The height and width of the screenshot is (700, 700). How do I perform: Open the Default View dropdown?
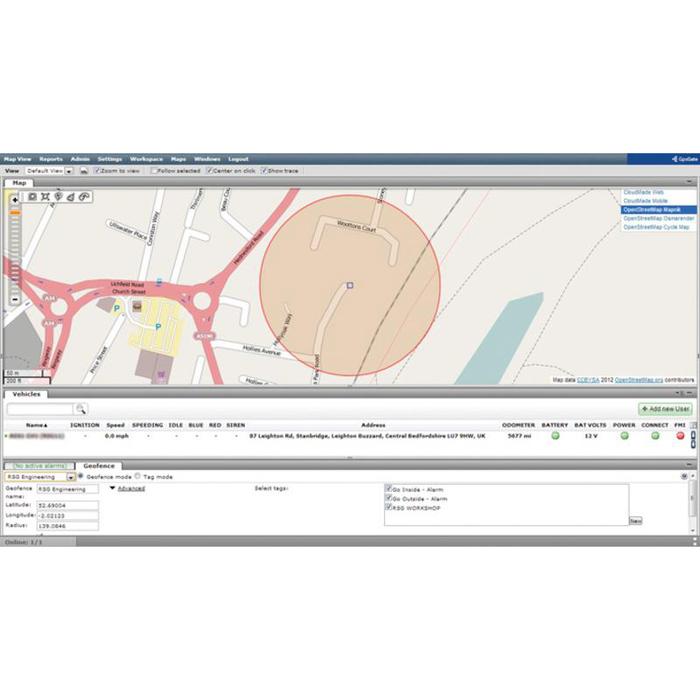(x=69, y=171)
